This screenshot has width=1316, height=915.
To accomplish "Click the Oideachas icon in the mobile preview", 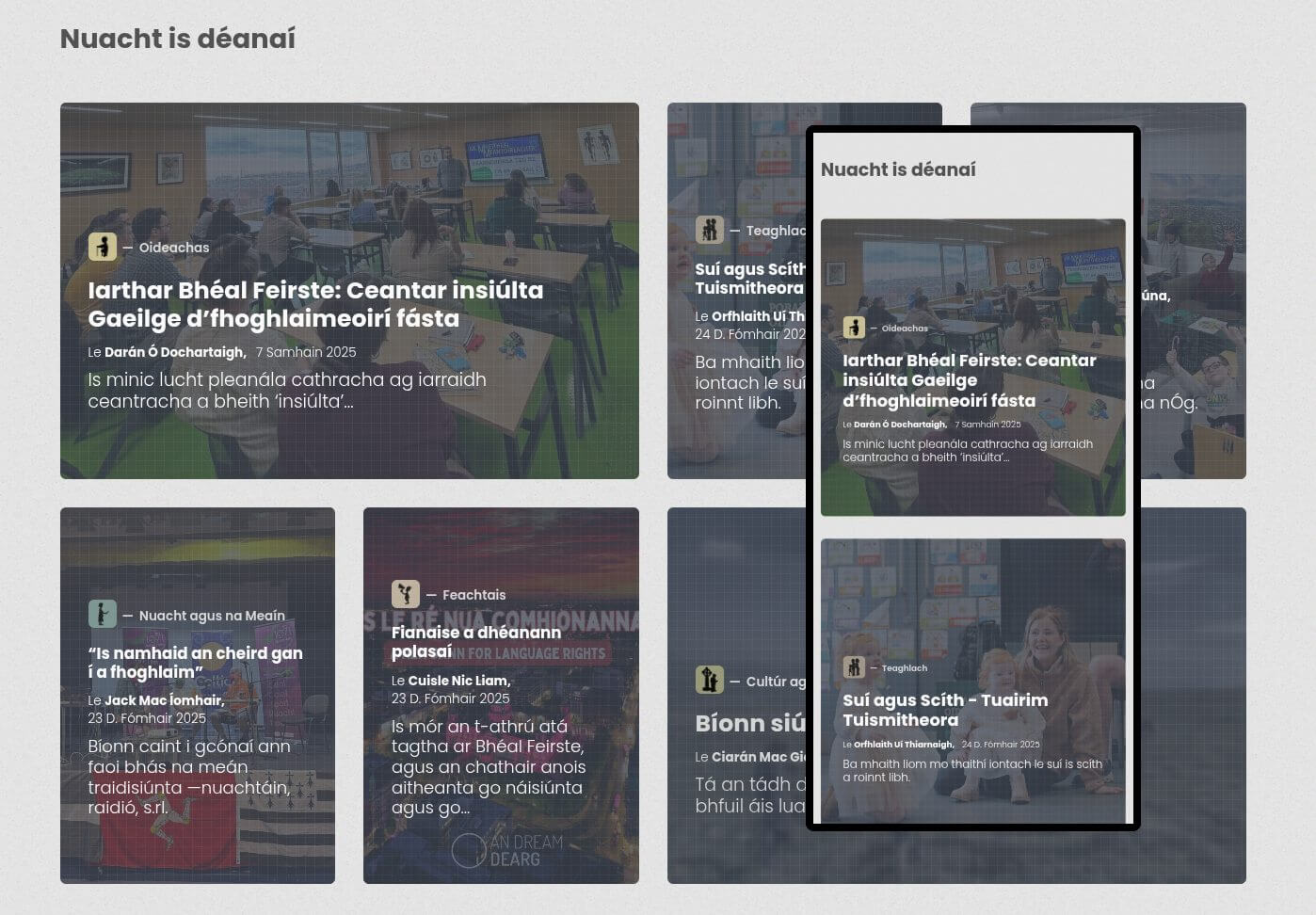I will (x=854, y=328).
